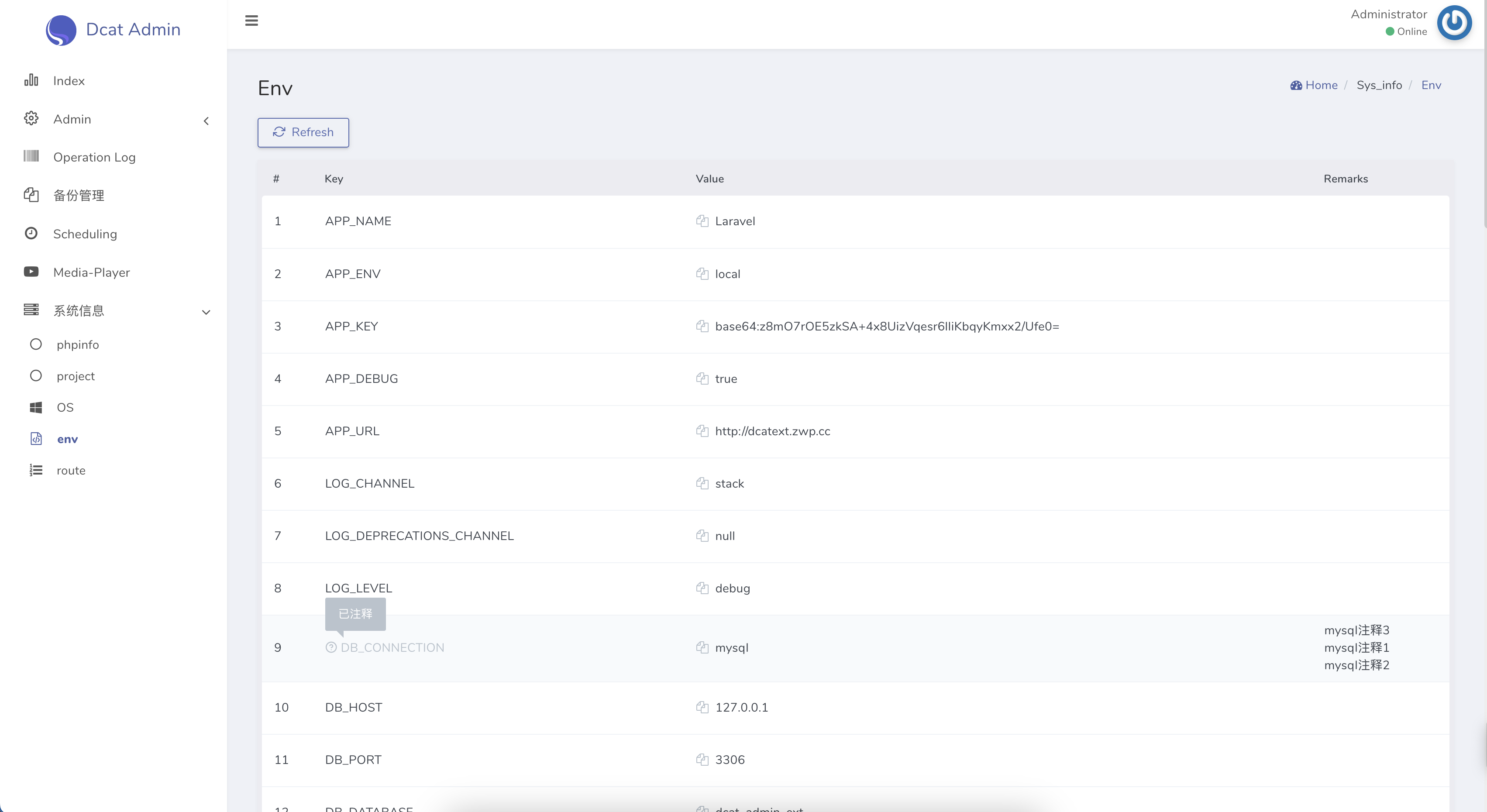1487x812 pixels.
Task: Copy the APP_URL value using its icon
Action: click(x=702, y=430)
